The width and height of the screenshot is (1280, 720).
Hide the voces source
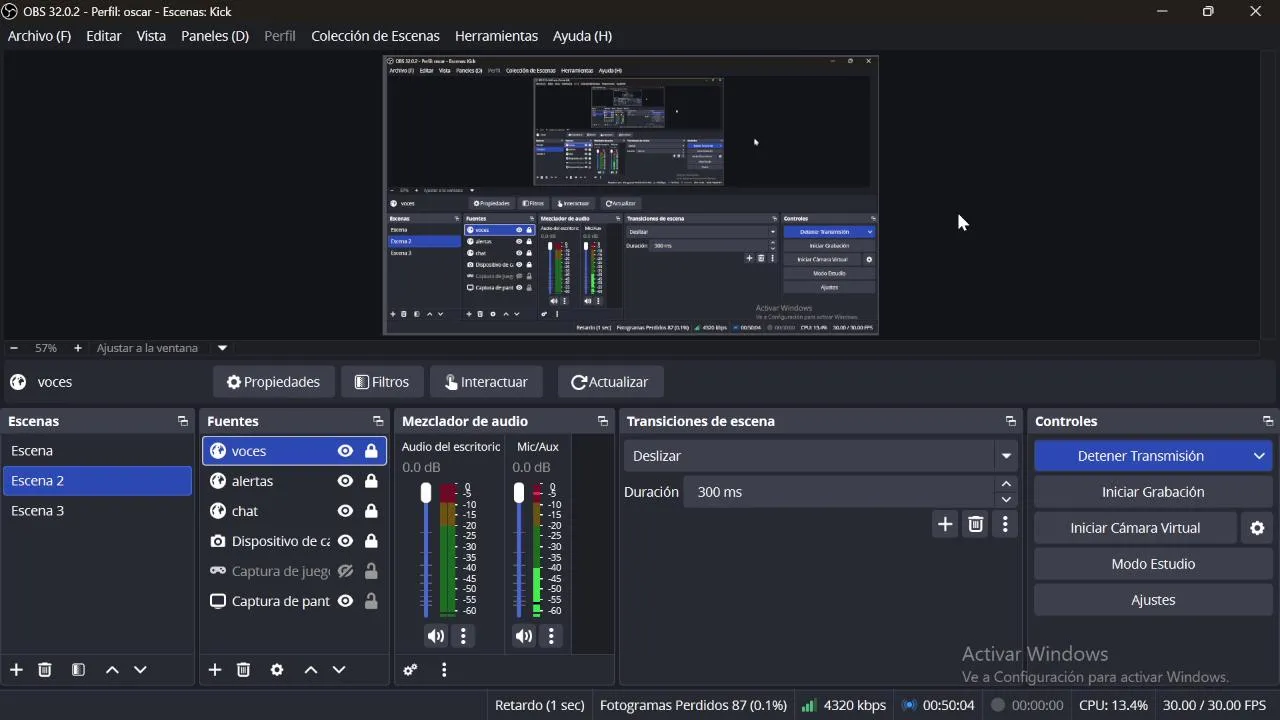345,451
